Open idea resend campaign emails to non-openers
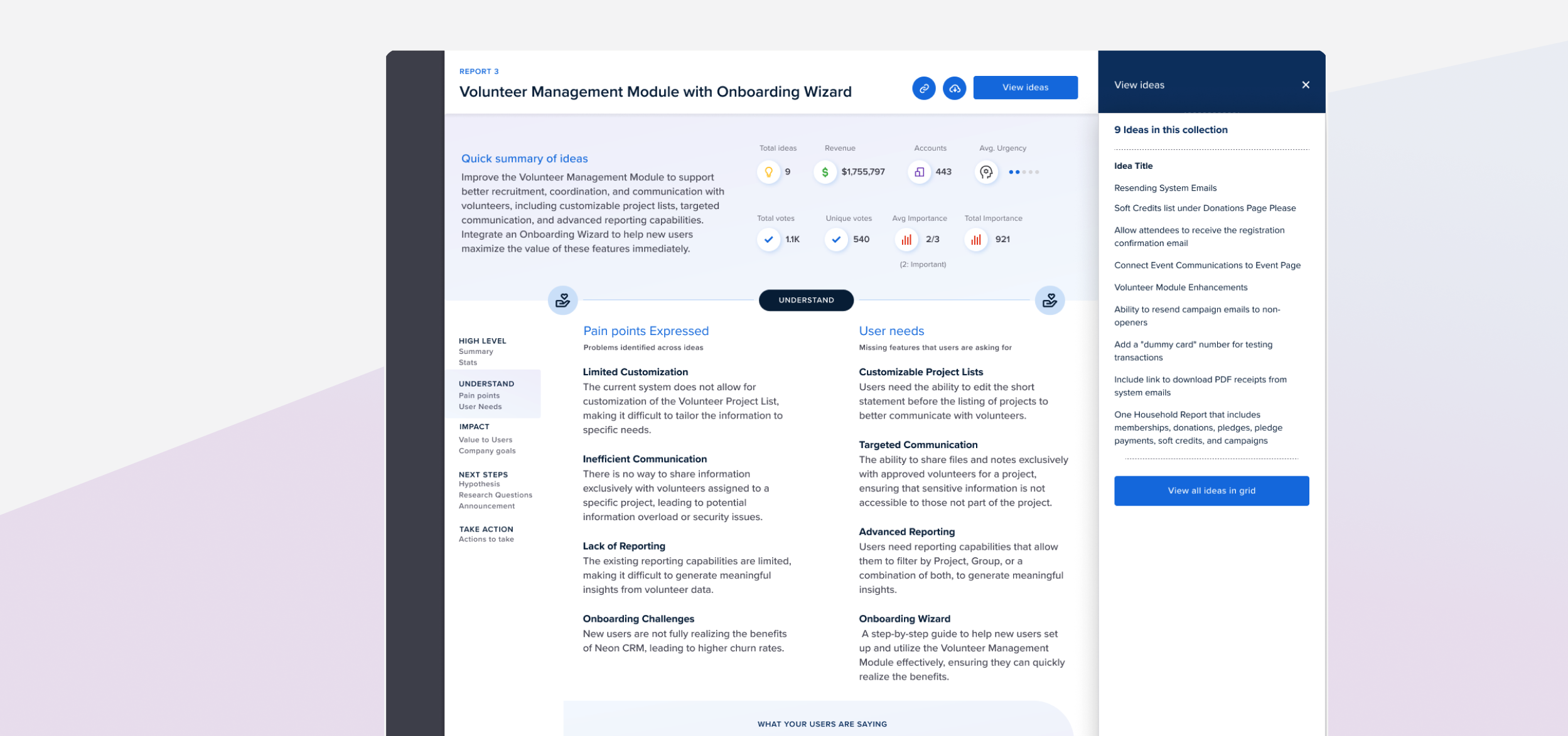This screenshot has width=1568, height=736. (1197, 316)
